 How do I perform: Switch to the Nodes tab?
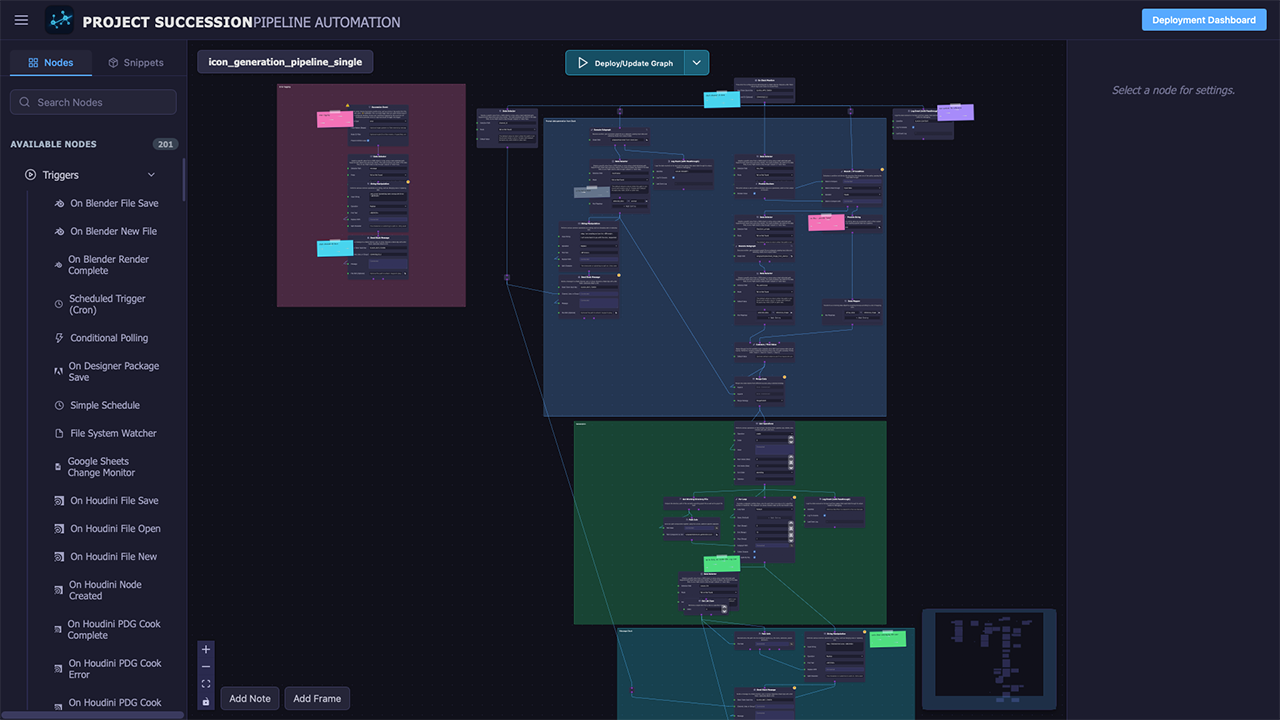point(51,62)
